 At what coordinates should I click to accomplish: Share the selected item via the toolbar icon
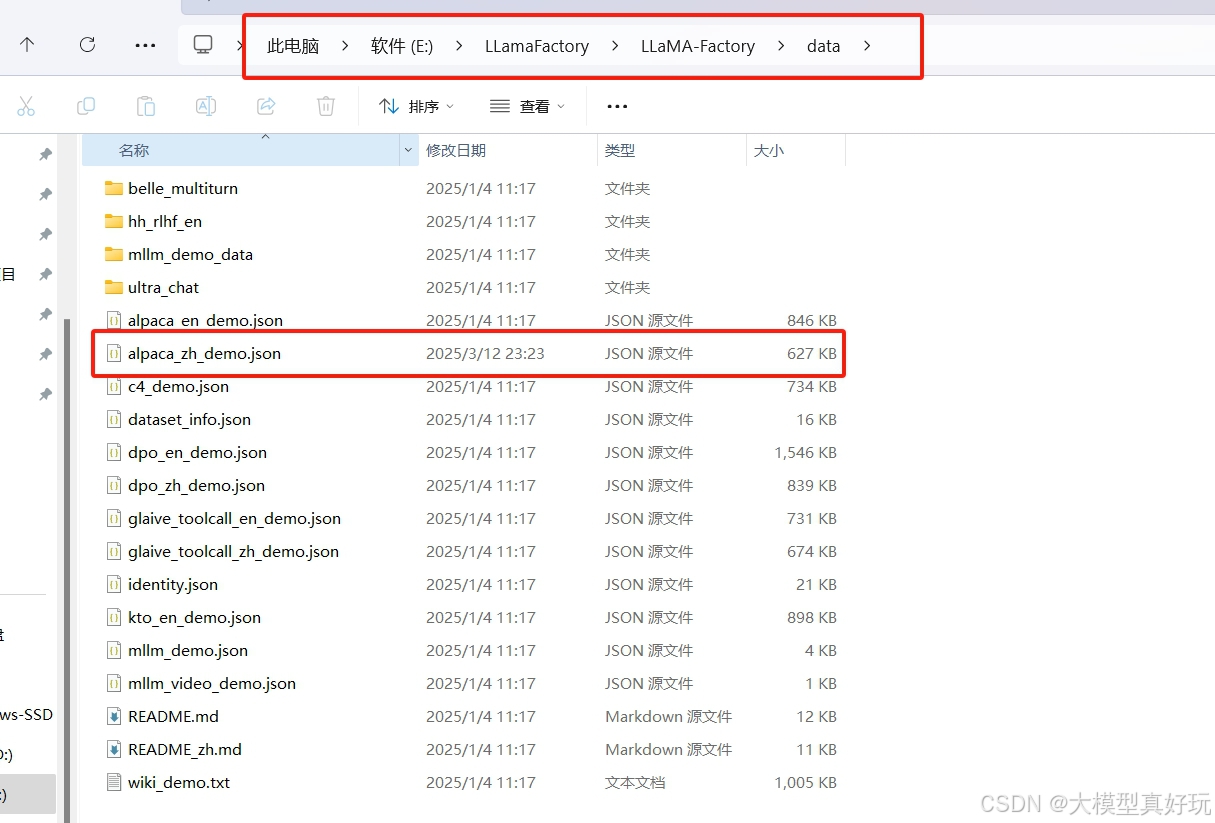click(x=266, y=106)
